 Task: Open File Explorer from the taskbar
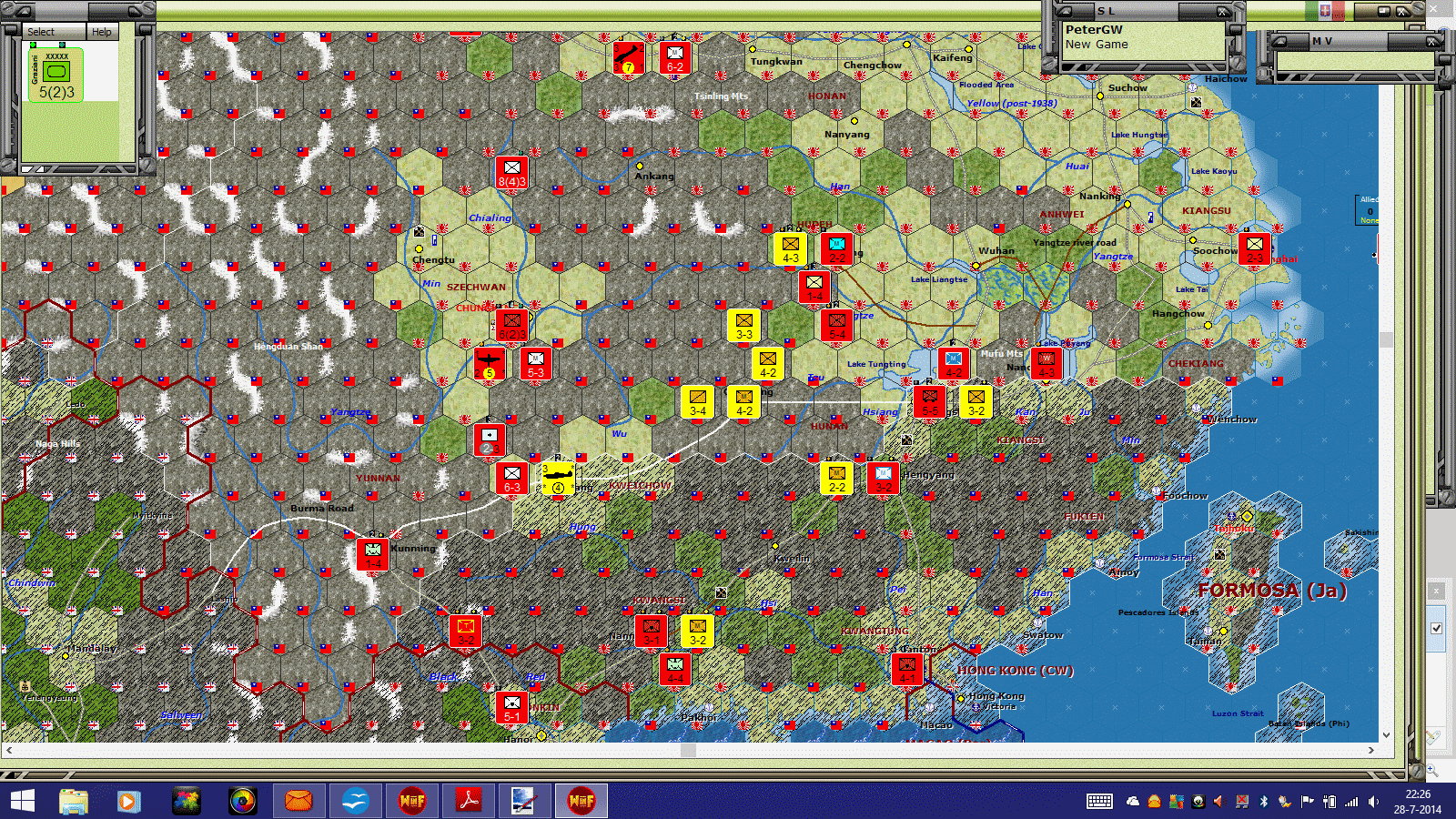[x=74, y=801]
